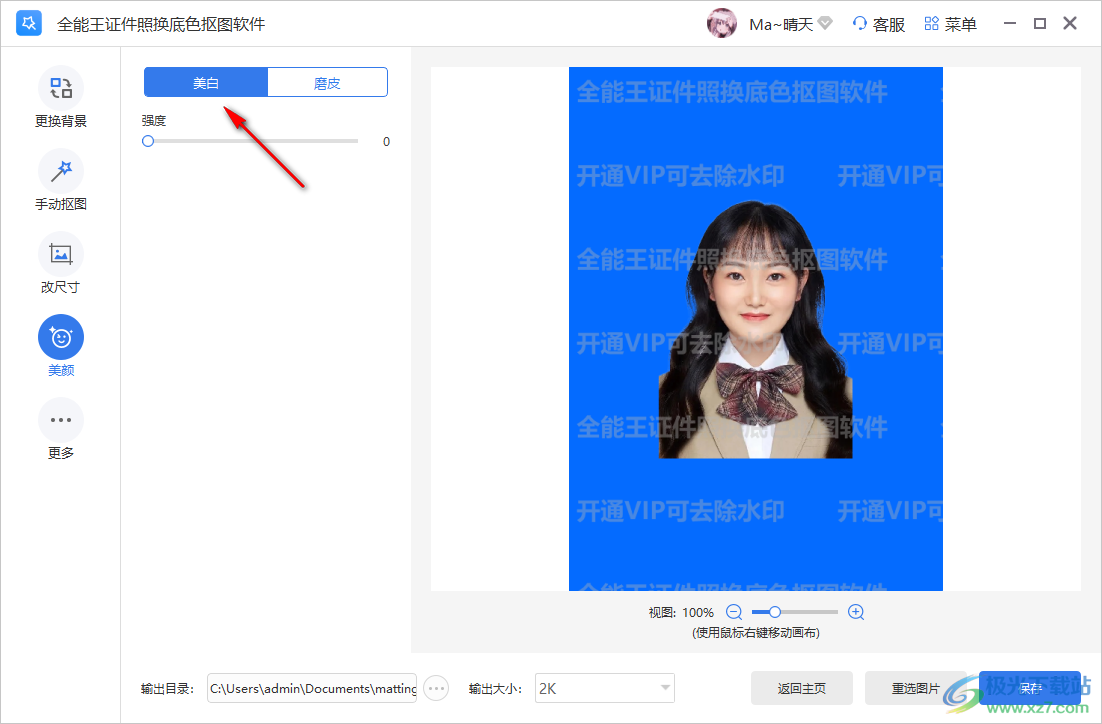Click the intensity value 0
Screen dimensions: 1102x724
pos(387,141)
